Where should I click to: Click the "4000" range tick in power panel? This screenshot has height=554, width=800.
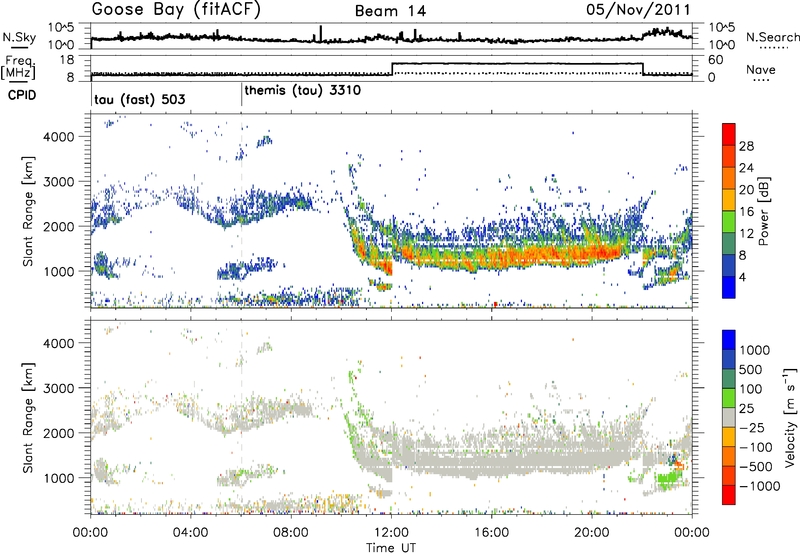point(58,137)
